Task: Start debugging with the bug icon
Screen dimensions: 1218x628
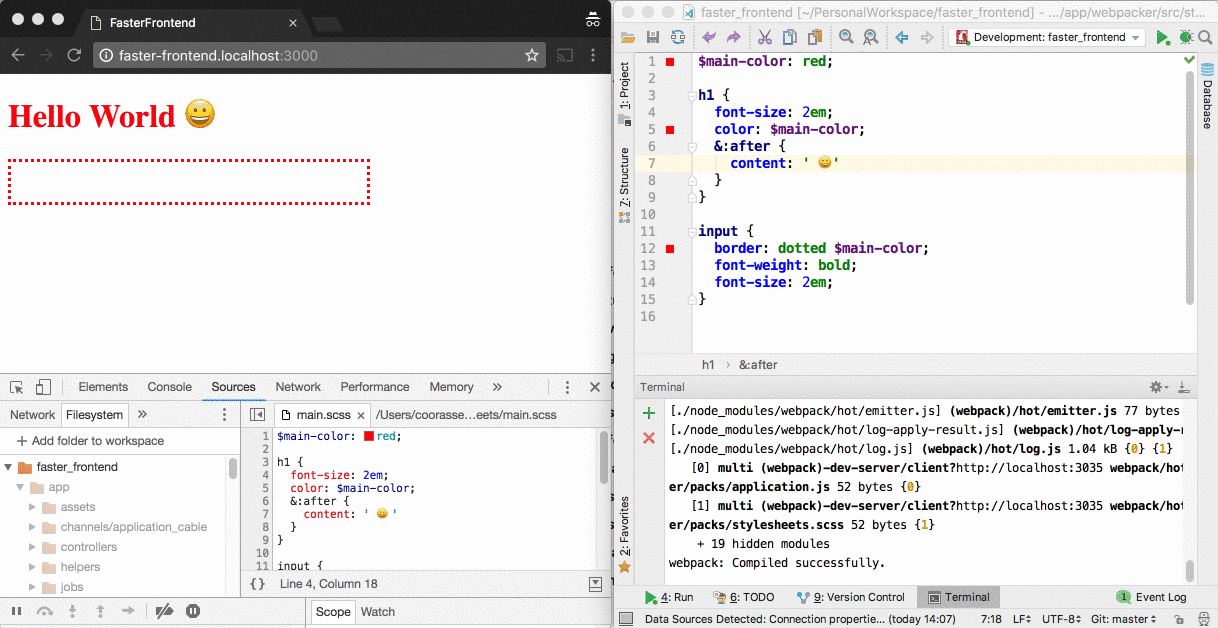Action: (1187, 37)
